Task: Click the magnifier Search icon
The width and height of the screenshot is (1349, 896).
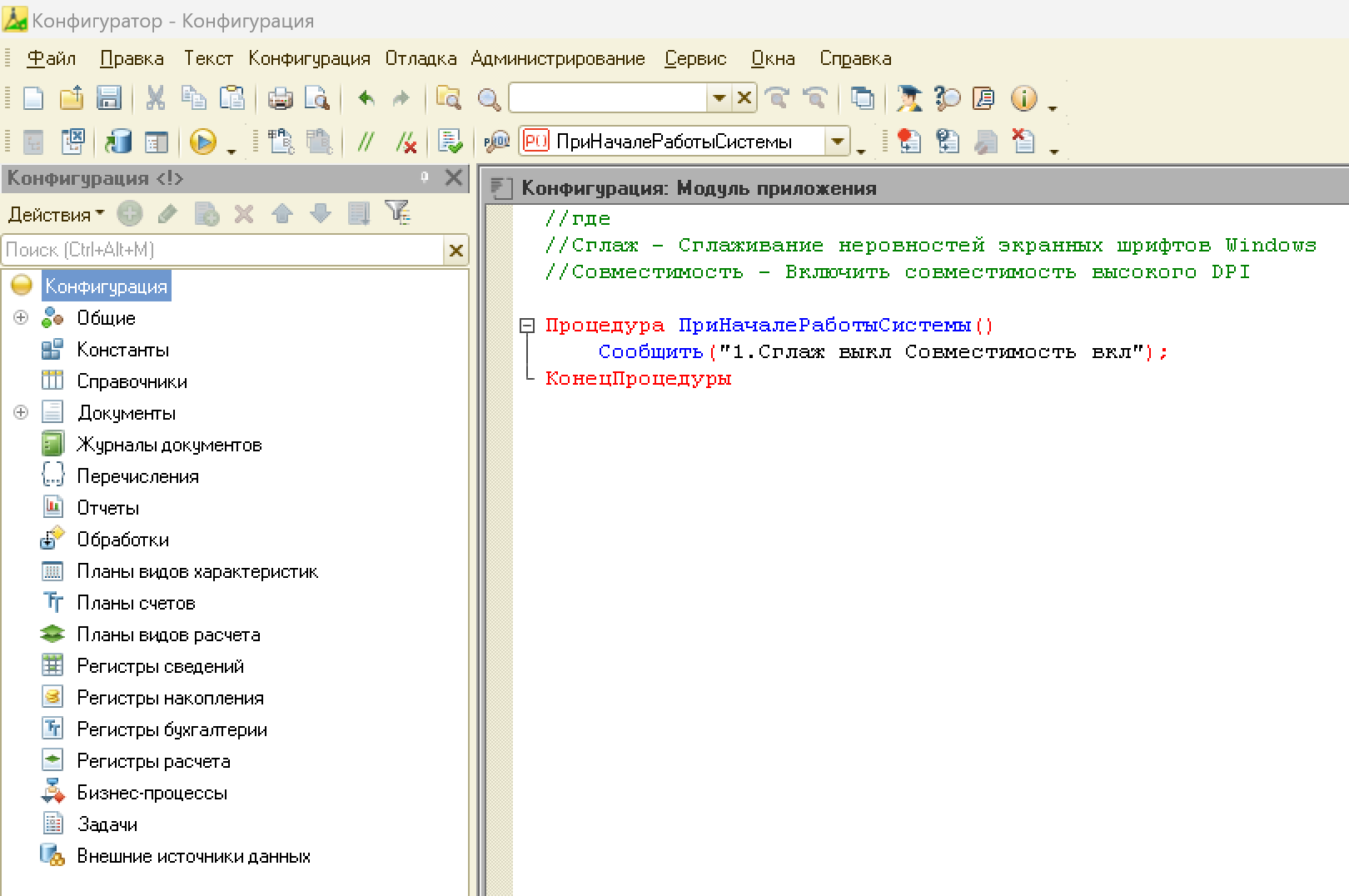Action: [489, 99]
